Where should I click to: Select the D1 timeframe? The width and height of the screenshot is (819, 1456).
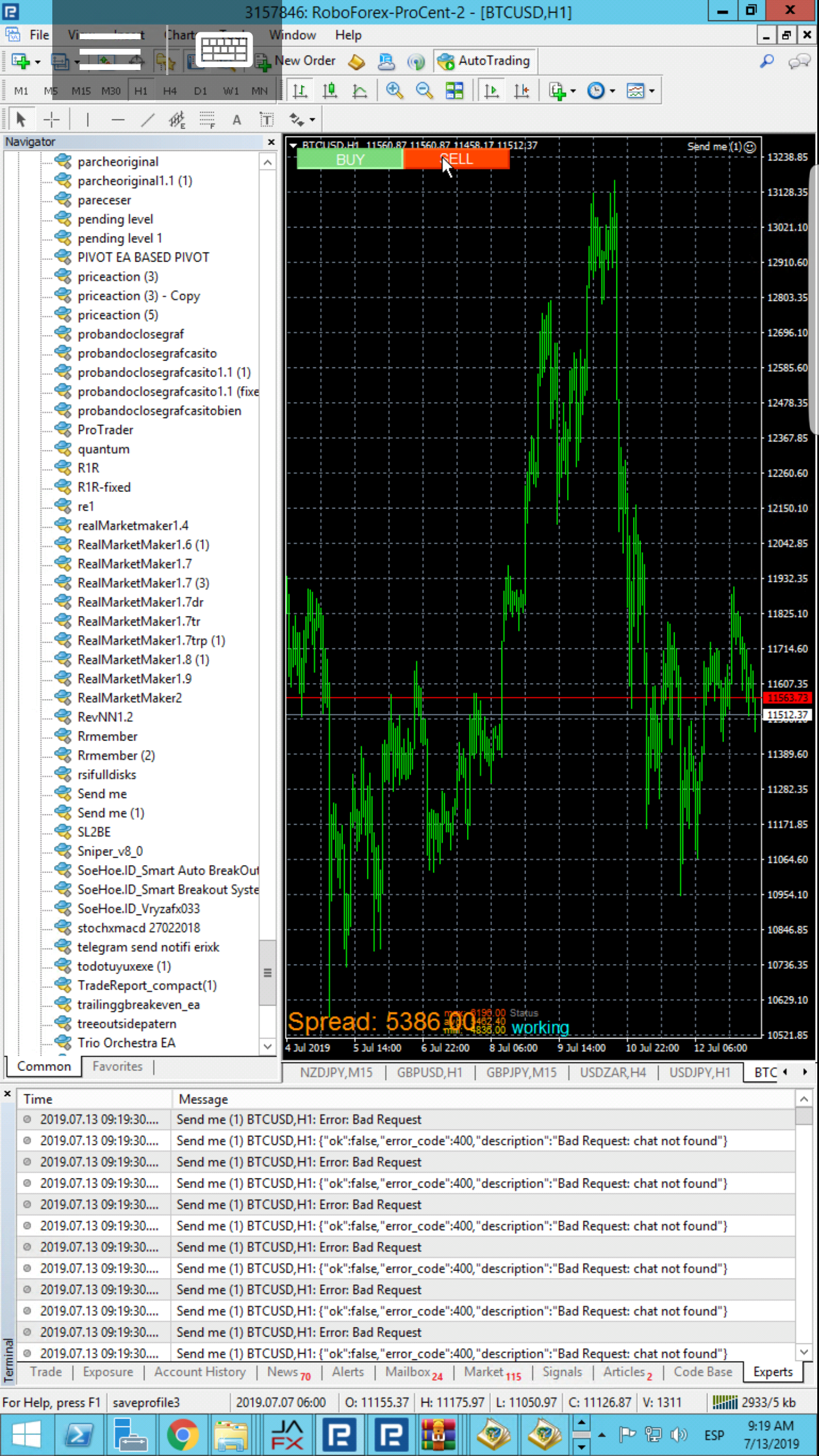point(200,91)
